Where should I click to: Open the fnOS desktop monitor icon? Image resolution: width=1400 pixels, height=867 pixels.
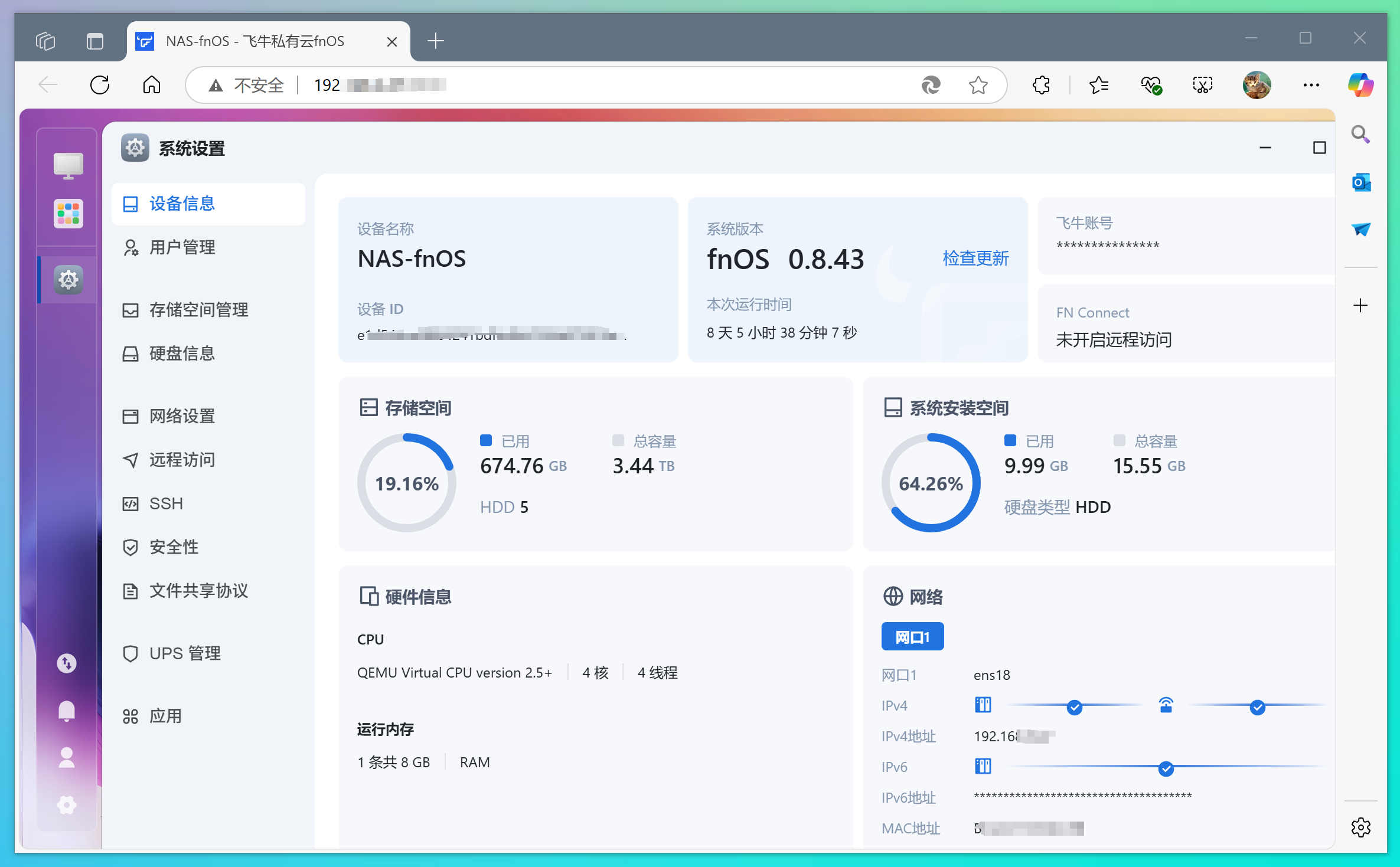point(68,166)
